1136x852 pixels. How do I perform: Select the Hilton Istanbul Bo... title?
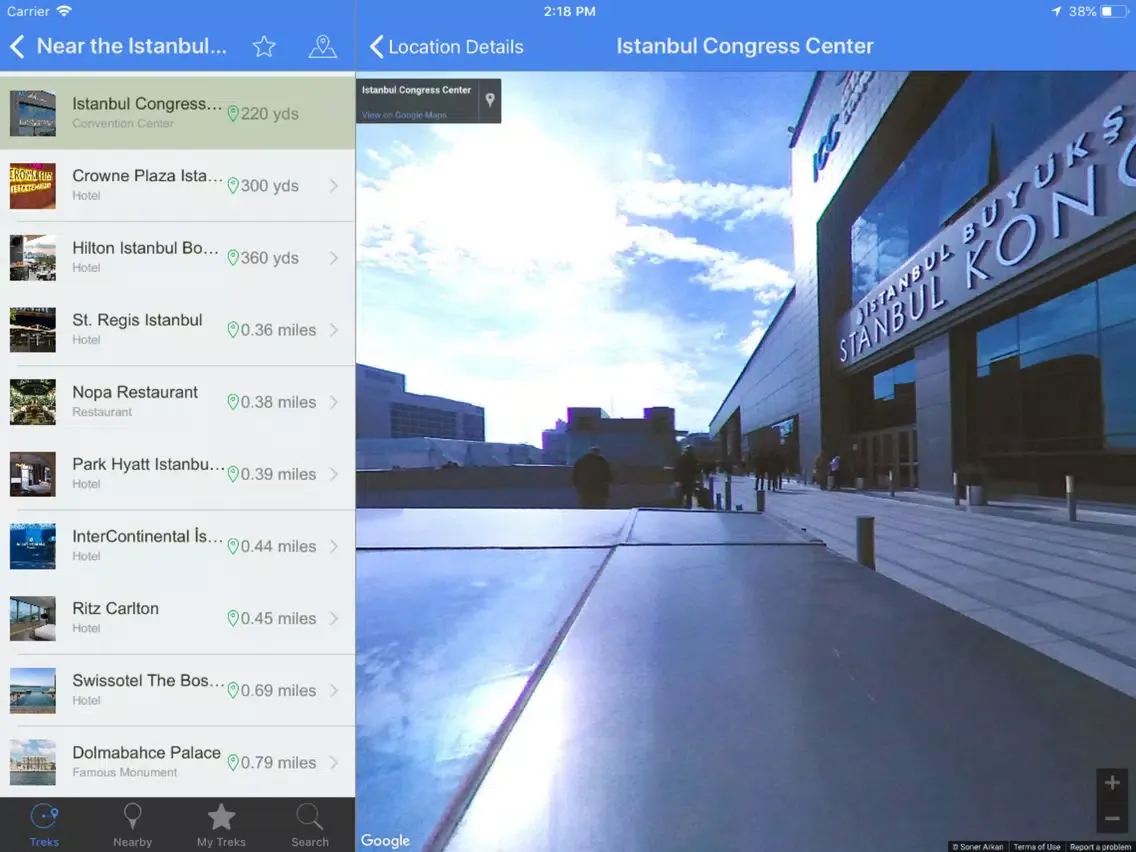(x=146, y=248)
